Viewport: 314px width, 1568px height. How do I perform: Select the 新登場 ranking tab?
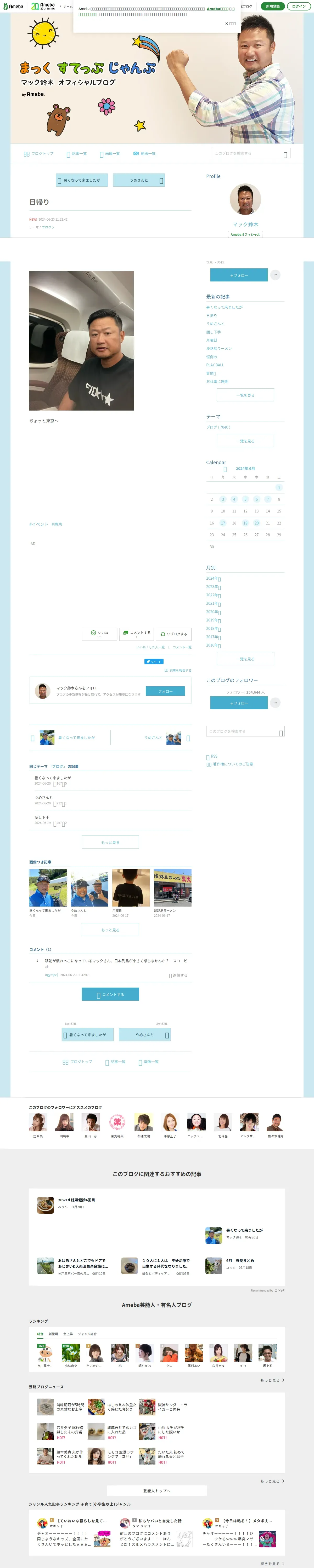tap(54, 1334)
